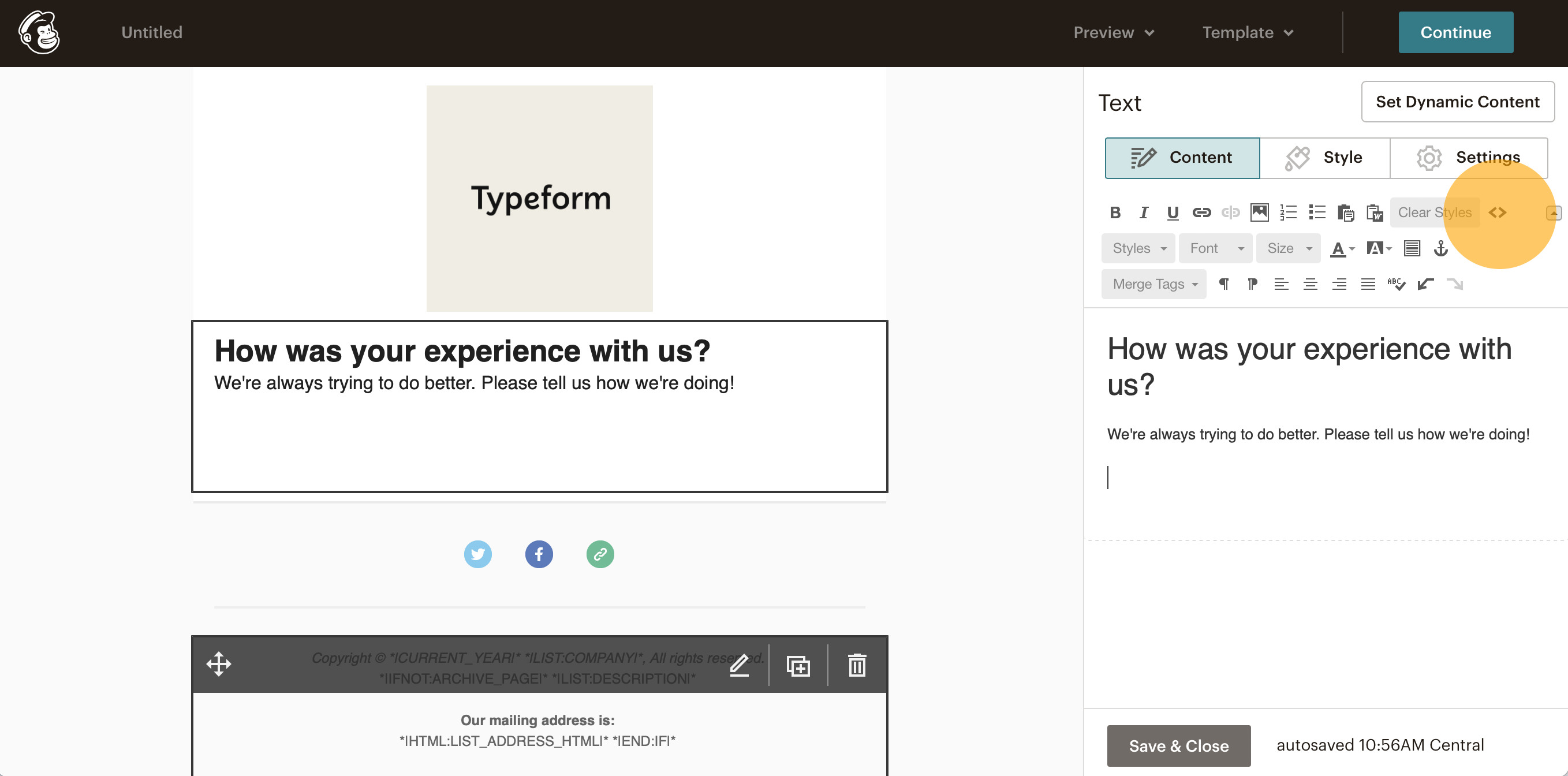
Task: Set left-to-right text direction
Action: (1223, 284)
